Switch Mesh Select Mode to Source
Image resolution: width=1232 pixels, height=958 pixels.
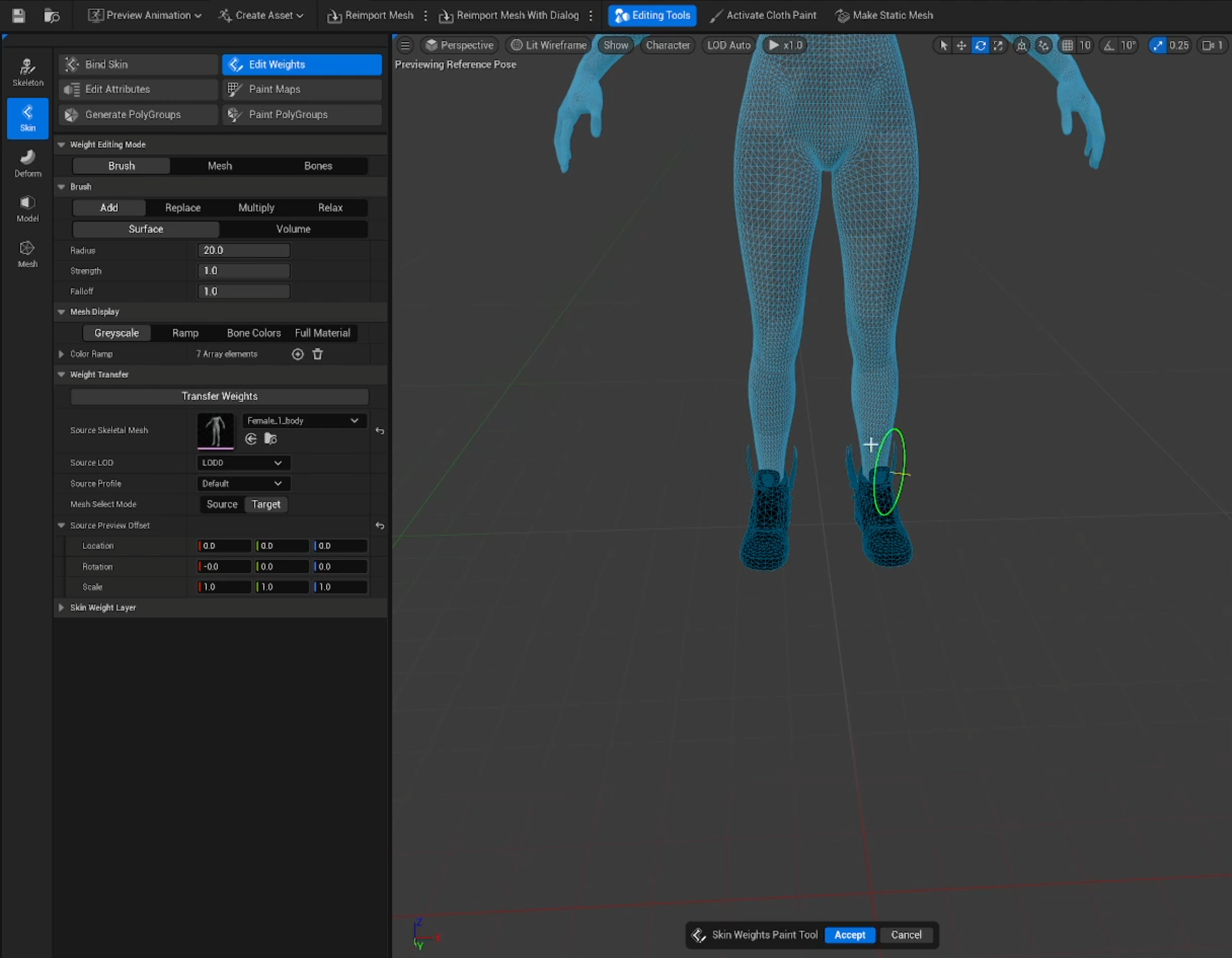point(221,504)
